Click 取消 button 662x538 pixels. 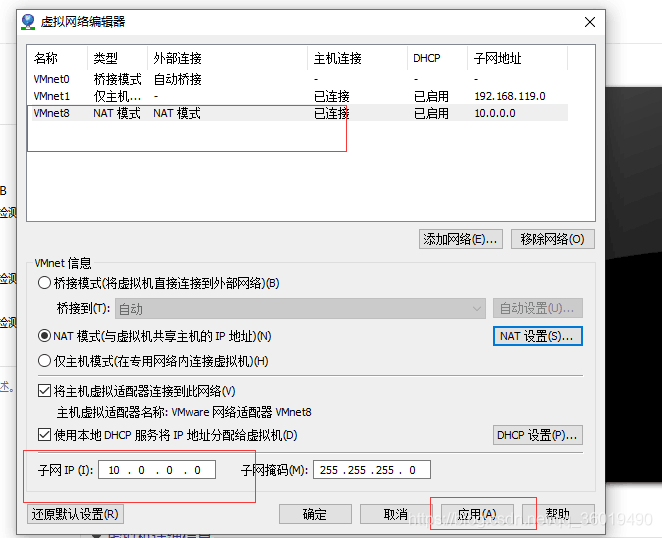pos(396,514)
